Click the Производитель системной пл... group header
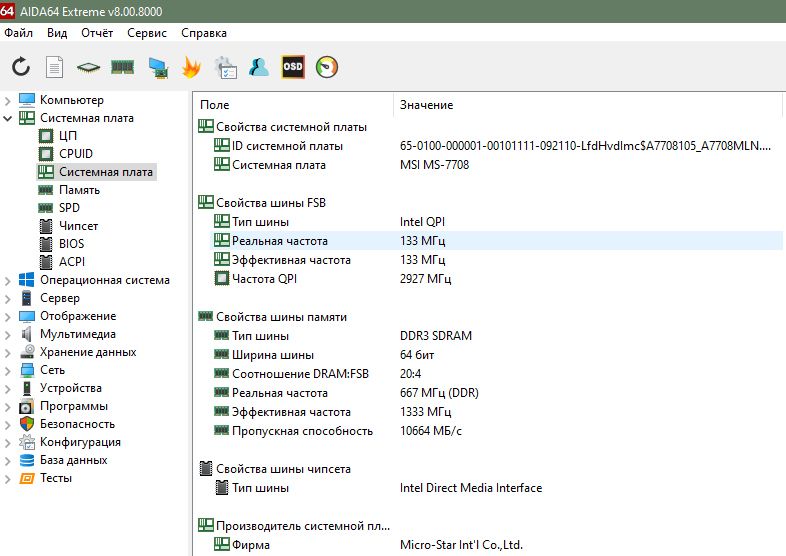The height and width of the screenshot is (556, 786). (x=303, y=526)
